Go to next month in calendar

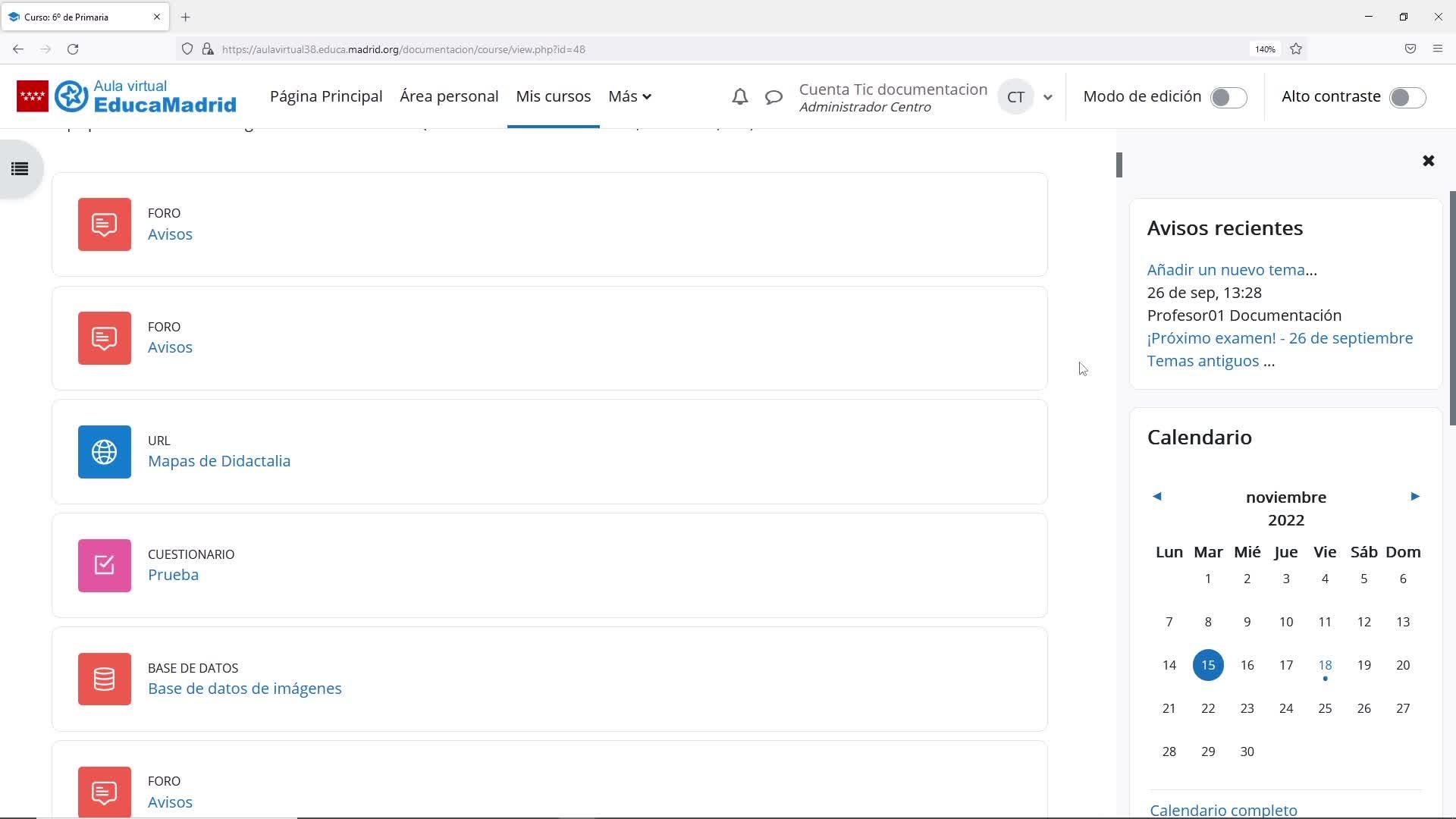click(x=1414, y=497)
